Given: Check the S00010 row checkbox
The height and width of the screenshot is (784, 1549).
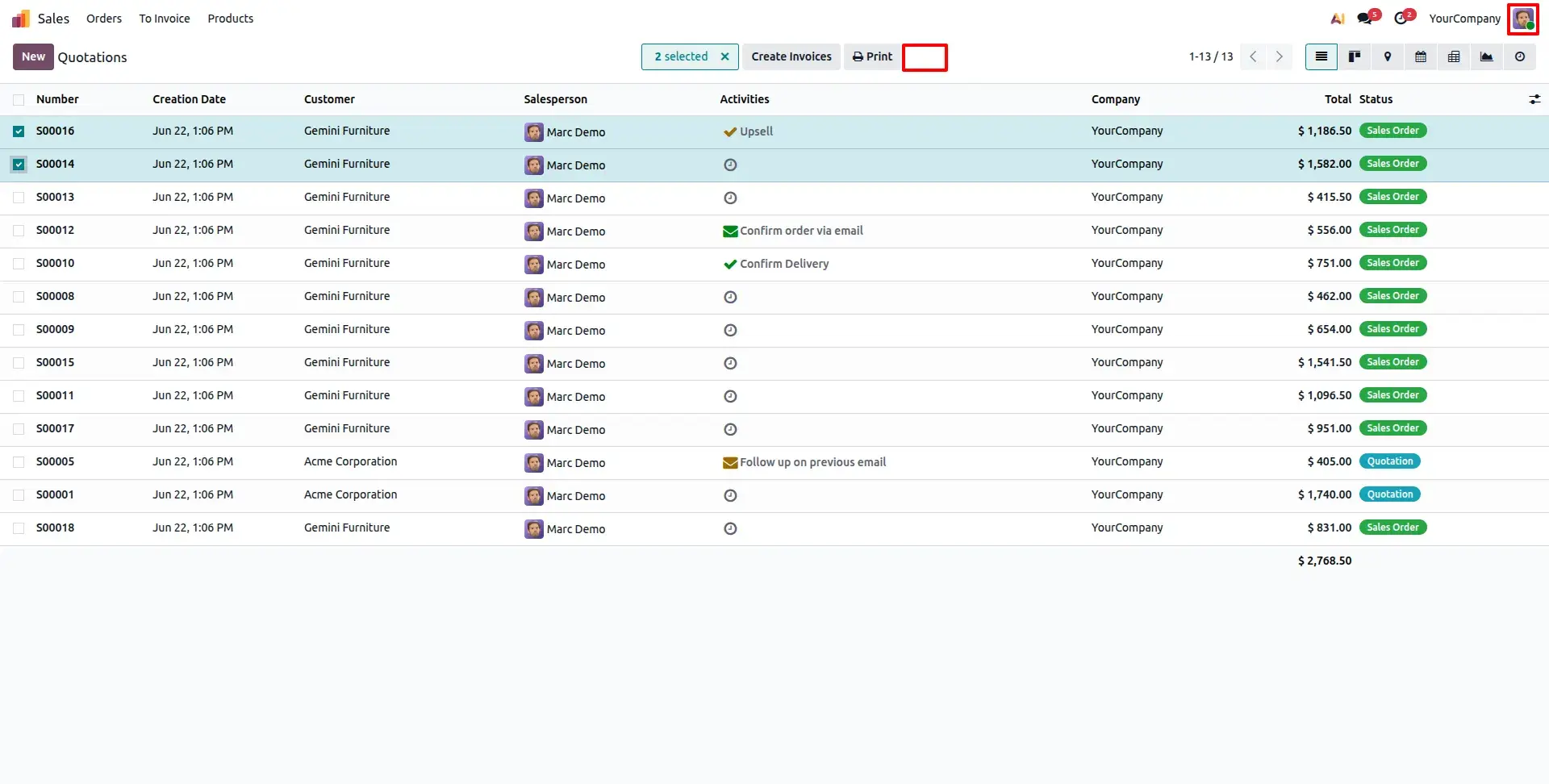Looking at the screenshot, I should [19, 264].
